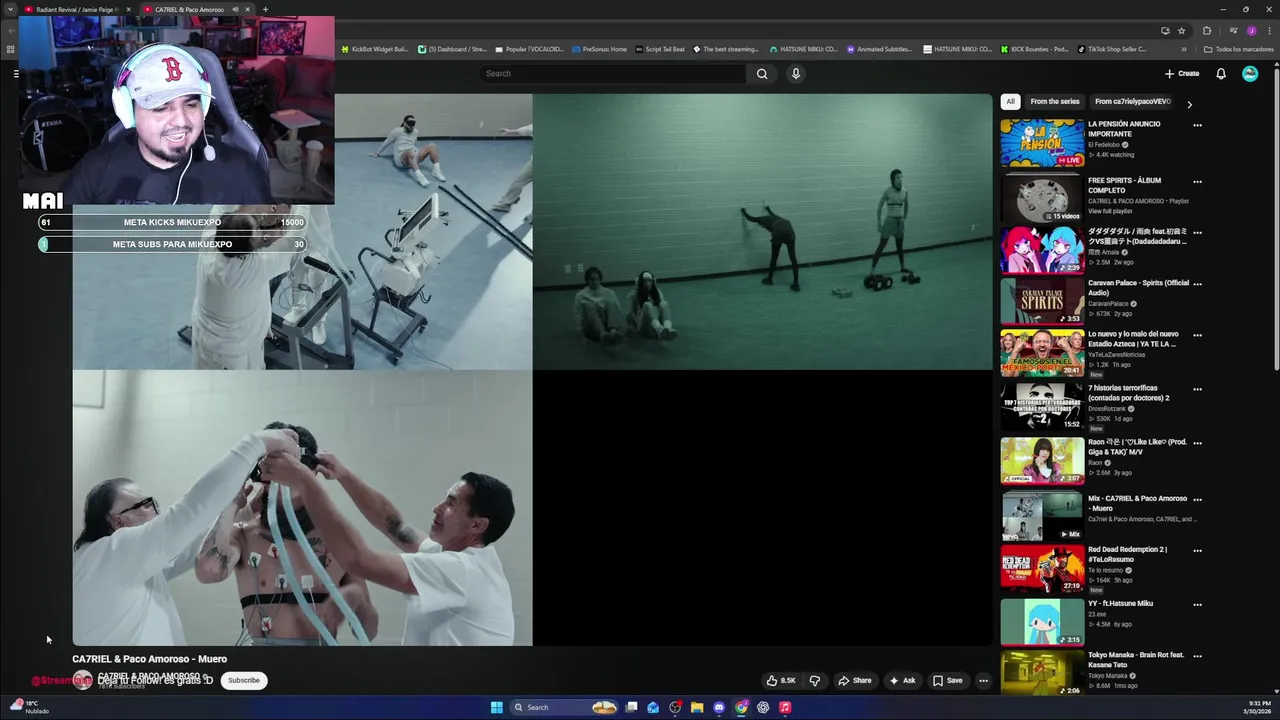Open the Script Tail Beat bookmark
The height and width of the screenshot is (720, 1280).
pos(660,49)
